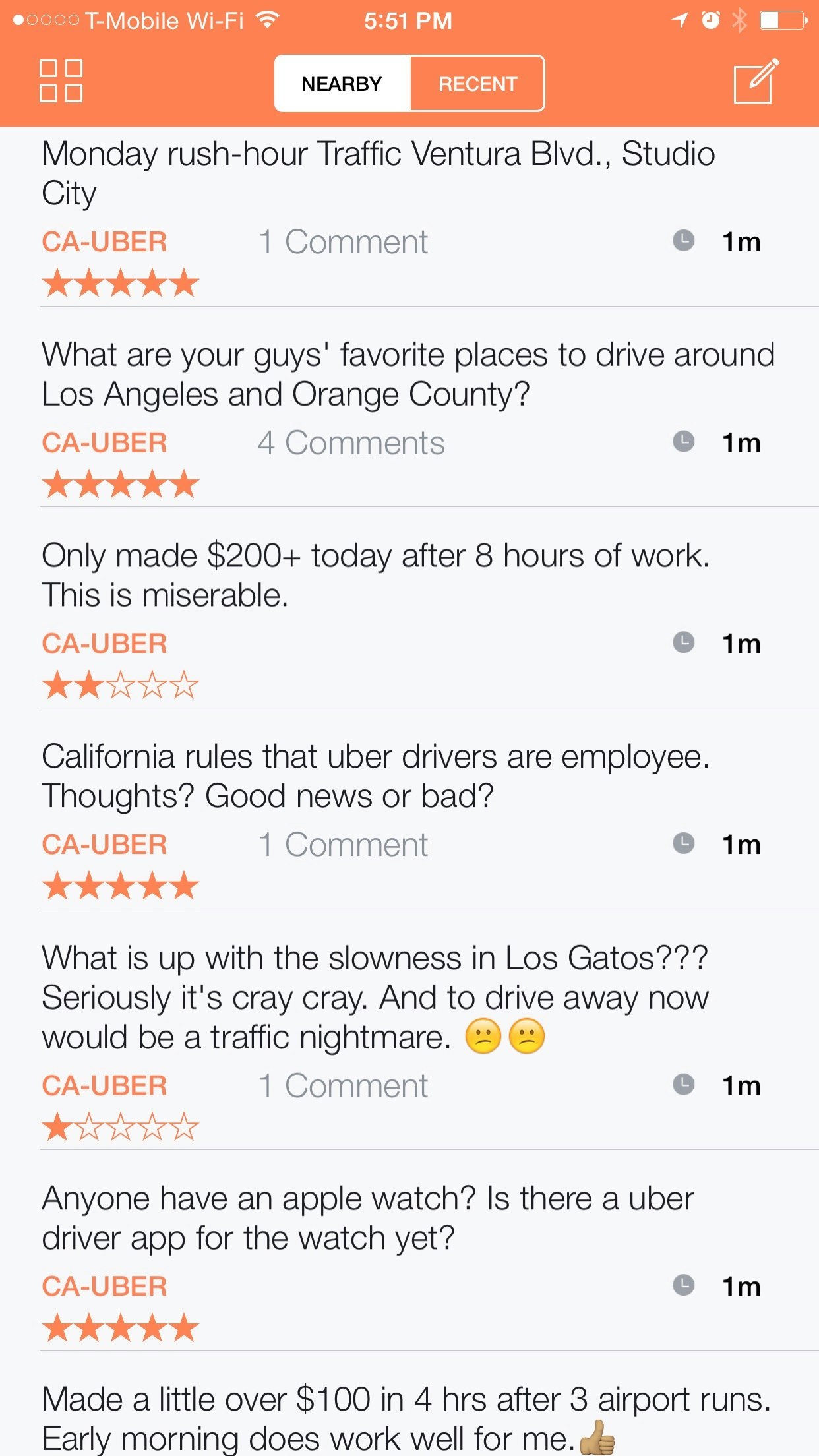819x1456 pixels.
Task: Tap the compose new post icon
Action: click(756, 81)
